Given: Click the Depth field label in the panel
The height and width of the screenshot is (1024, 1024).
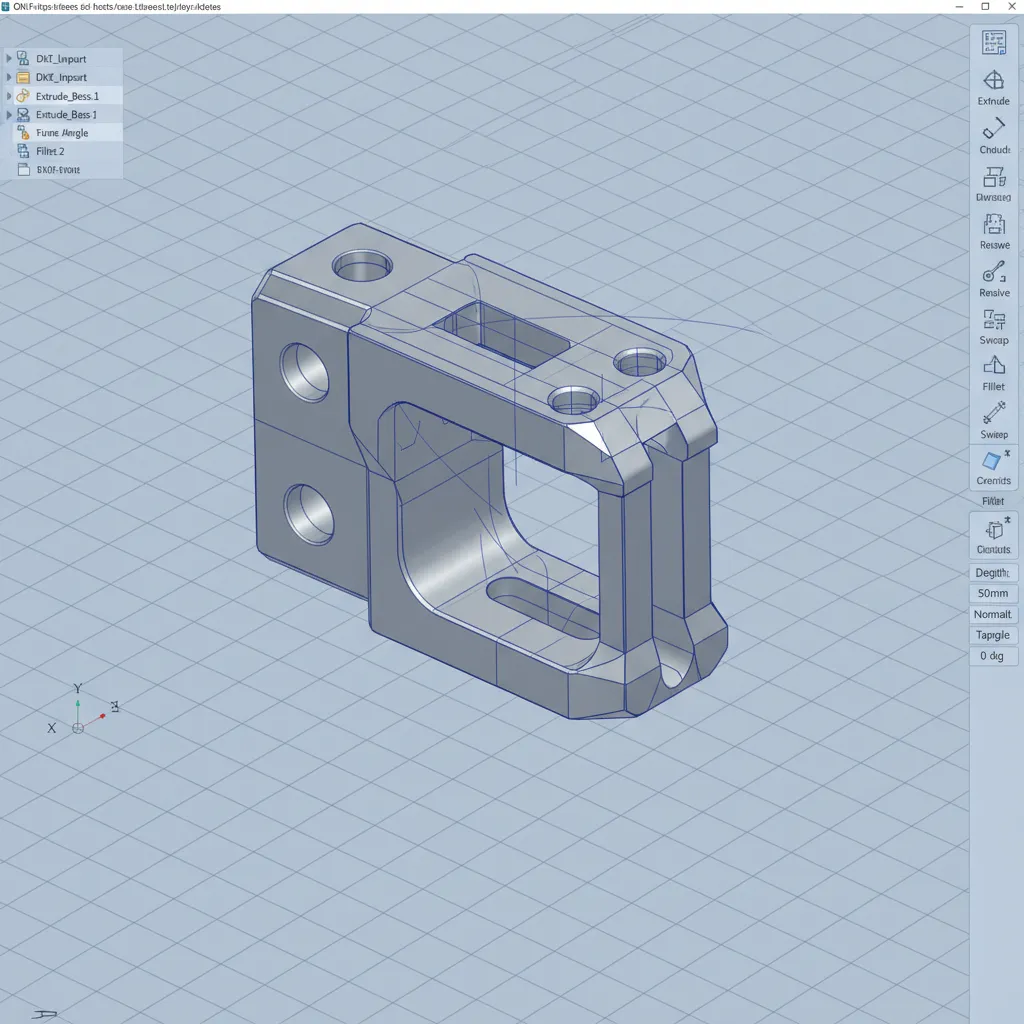Looking at the screenshot, I should (x=992, y=572).
